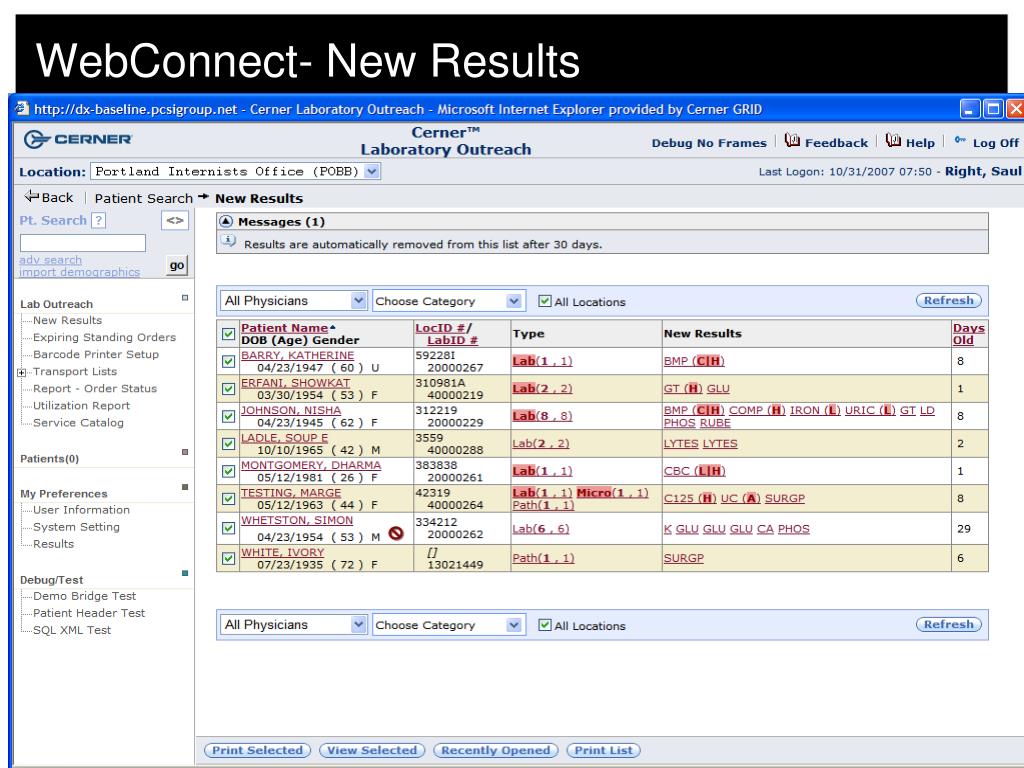Uncheck the checkbox for WHITE, IVORY

click(x=229, y=558)
